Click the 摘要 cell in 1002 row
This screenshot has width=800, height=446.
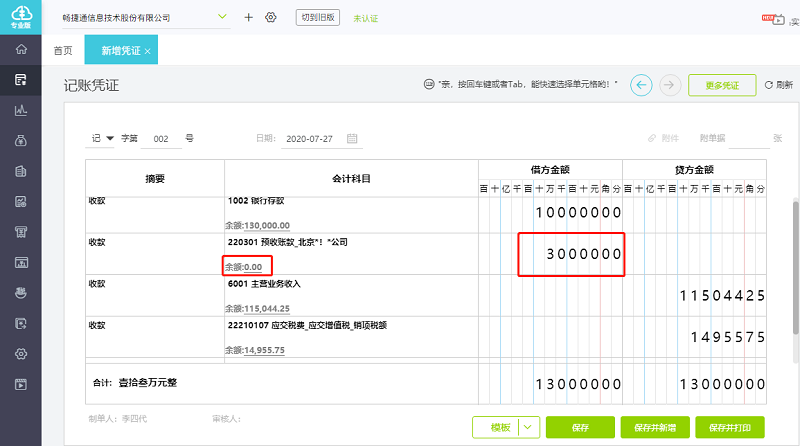click(x=155, y=213)
